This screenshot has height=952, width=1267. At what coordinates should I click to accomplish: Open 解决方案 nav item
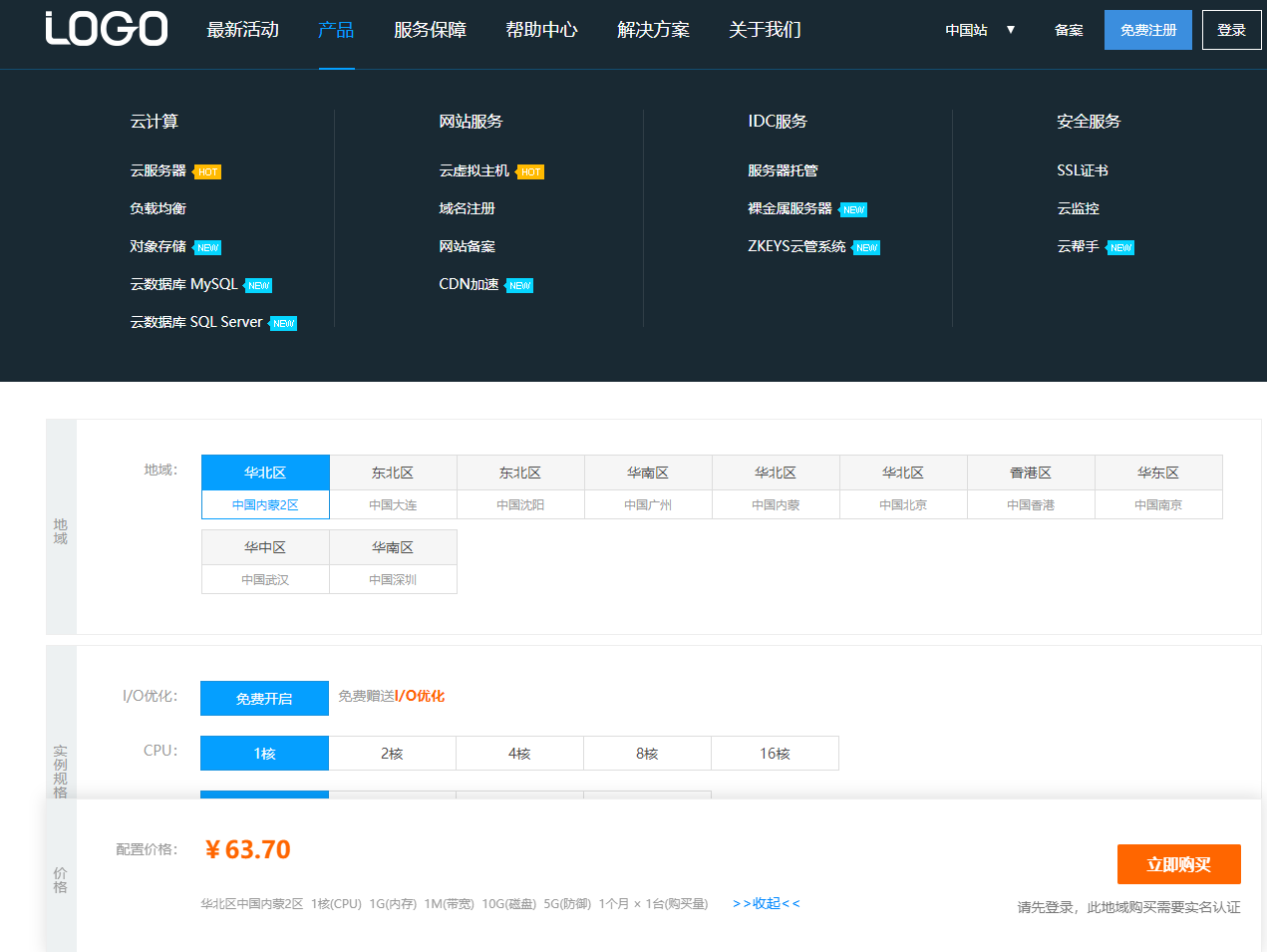tap(653, 30)
